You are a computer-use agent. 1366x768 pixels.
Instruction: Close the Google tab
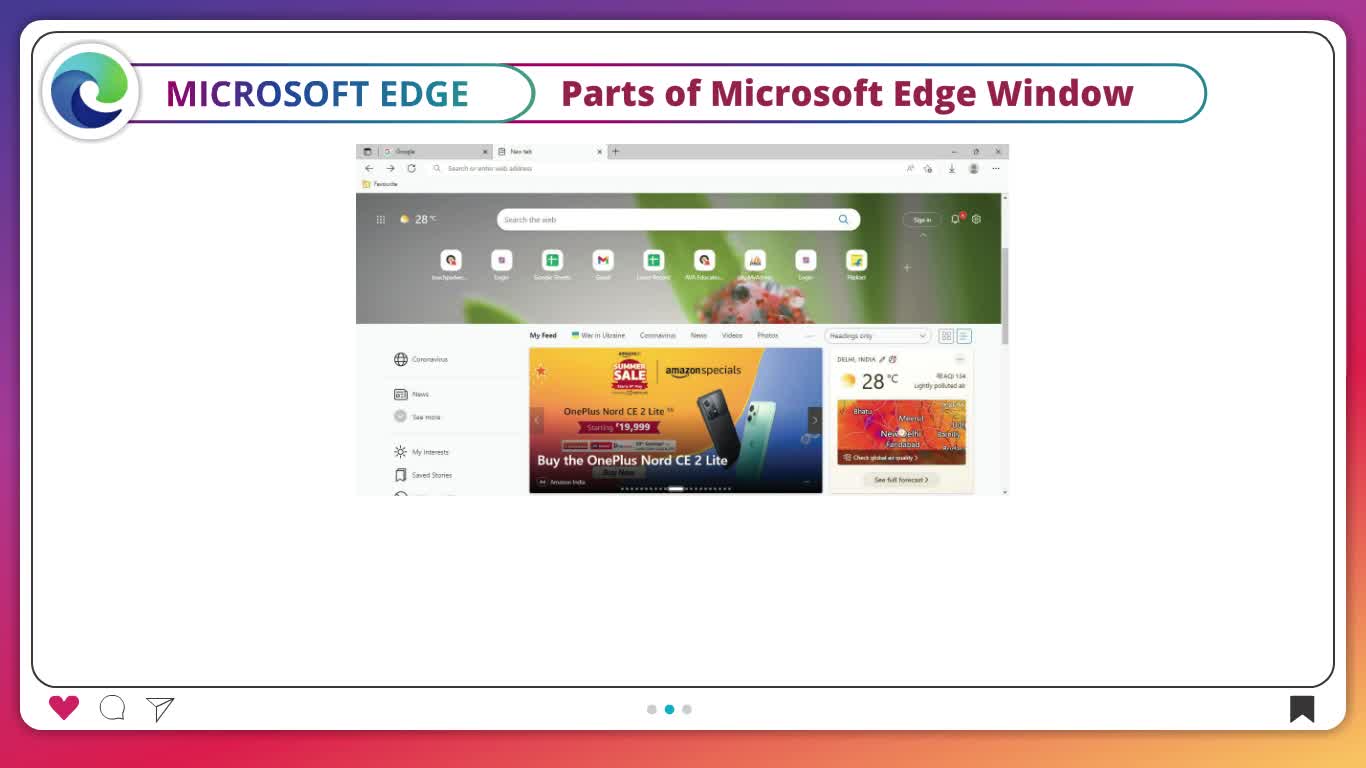point(486,152)
